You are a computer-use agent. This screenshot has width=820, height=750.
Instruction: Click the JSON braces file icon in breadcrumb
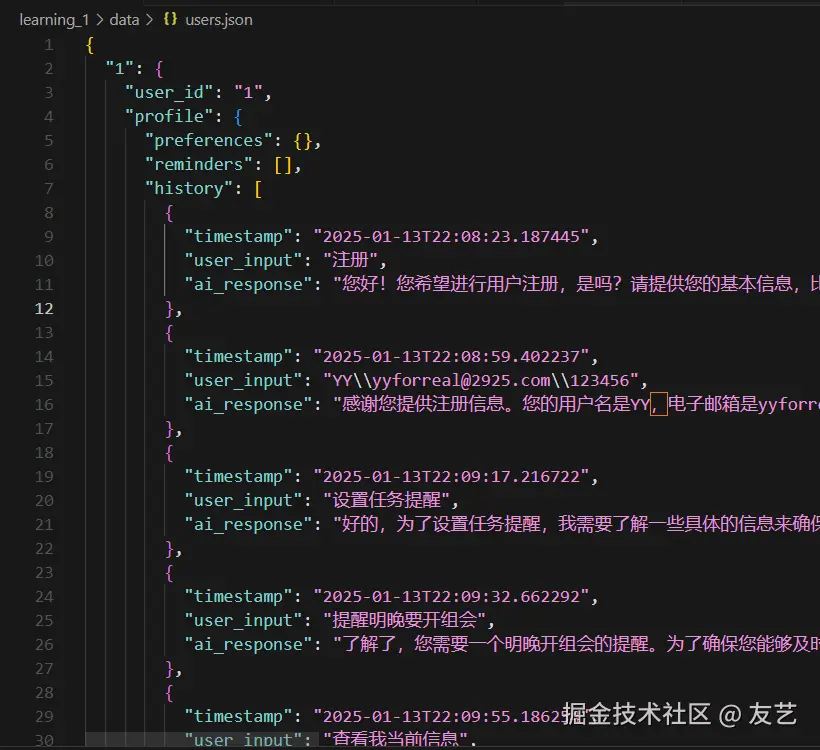pos(170,19)
